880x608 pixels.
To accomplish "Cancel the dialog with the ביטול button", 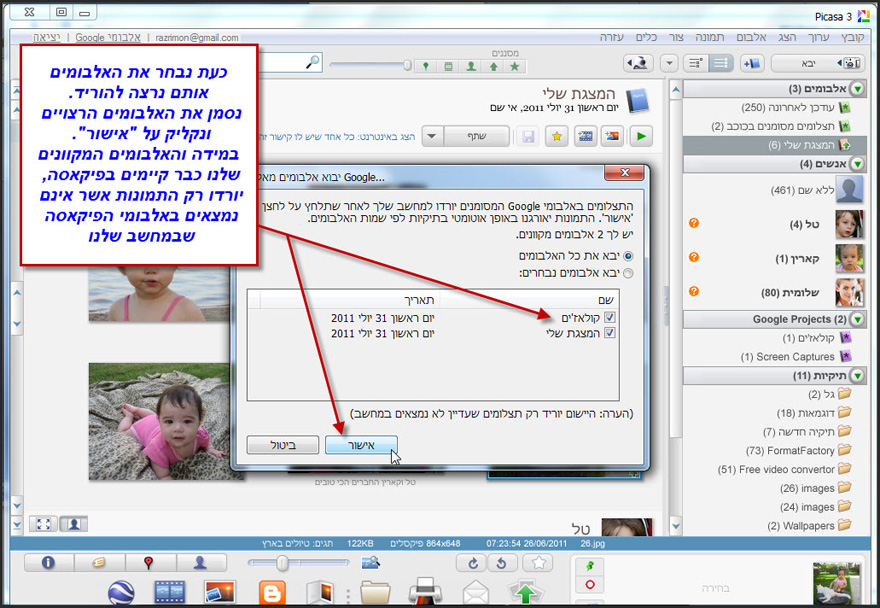I will [x=283, y=445].
